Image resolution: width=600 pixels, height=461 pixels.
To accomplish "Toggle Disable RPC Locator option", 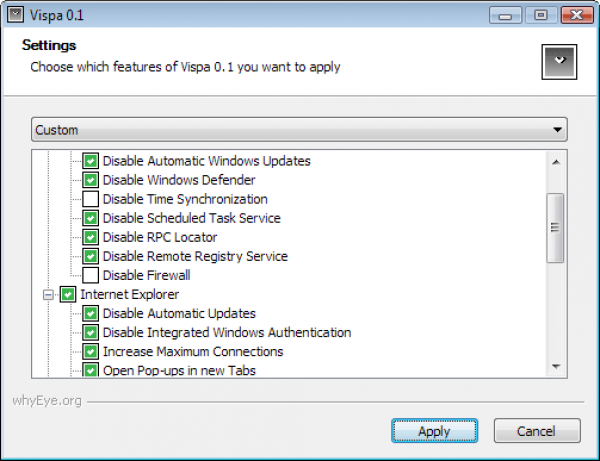I will pyautogui.click(x=90, y=237).
